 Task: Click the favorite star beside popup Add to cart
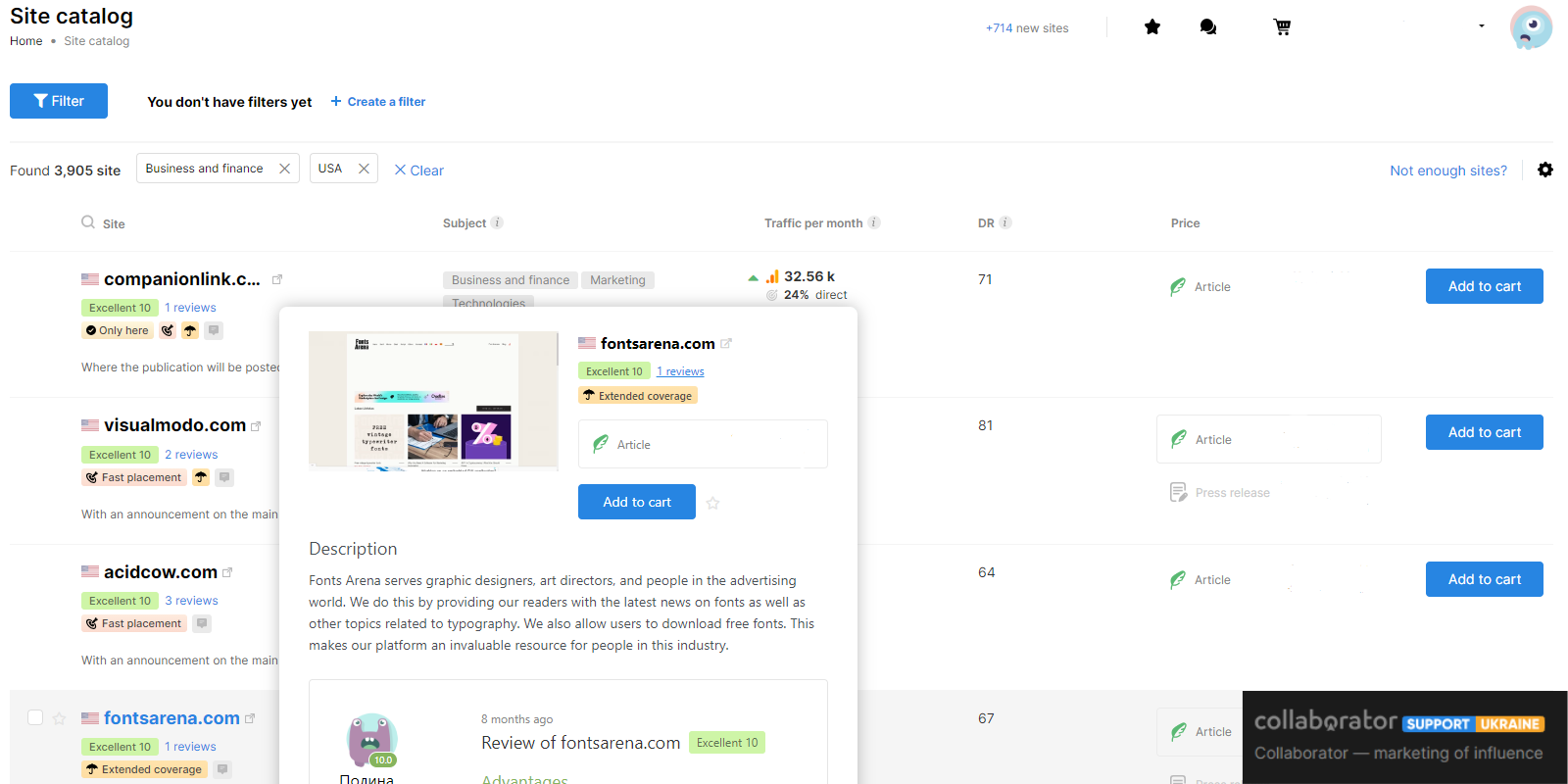713,503
